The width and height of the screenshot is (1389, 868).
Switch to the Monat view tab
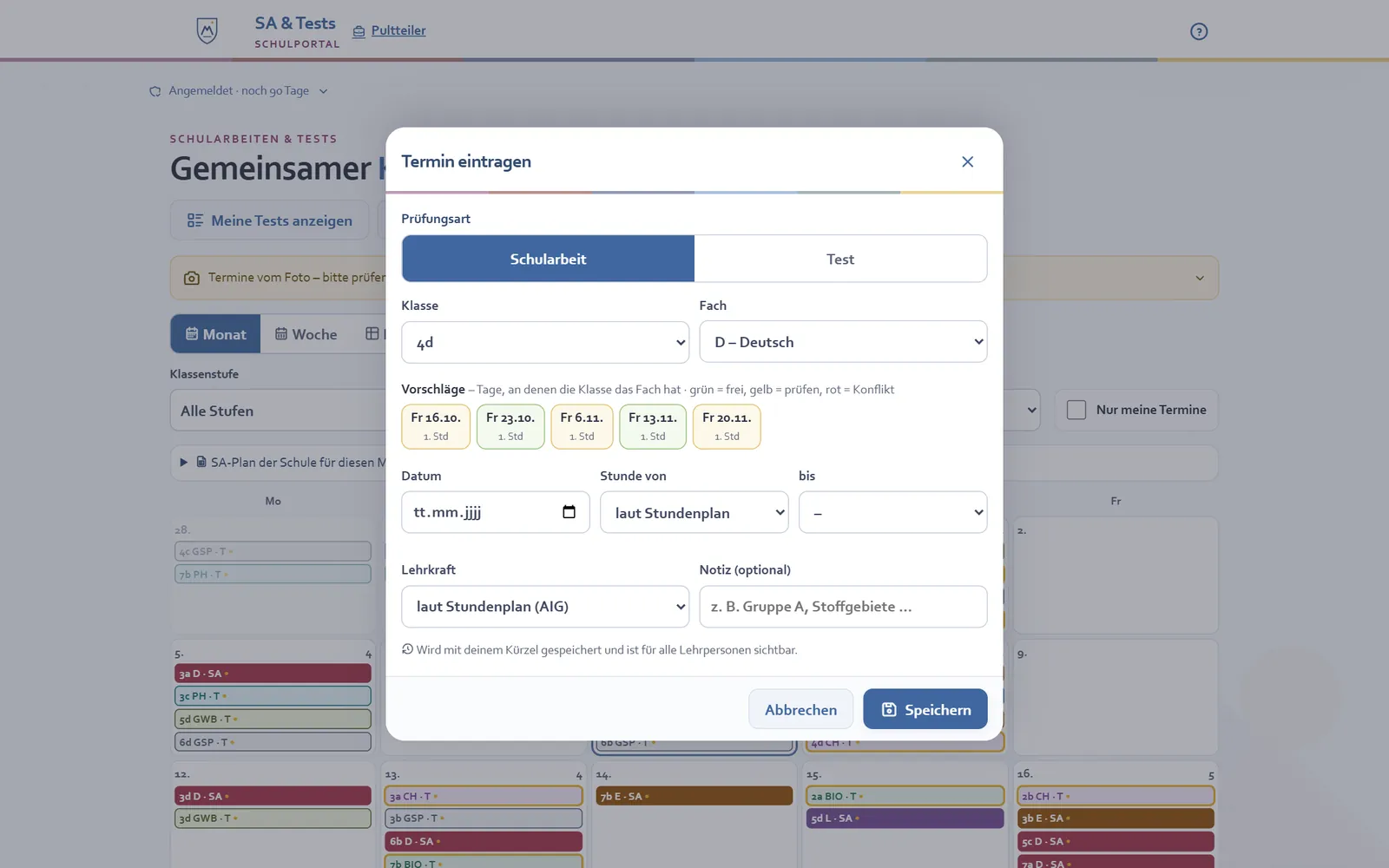[215, 334]
